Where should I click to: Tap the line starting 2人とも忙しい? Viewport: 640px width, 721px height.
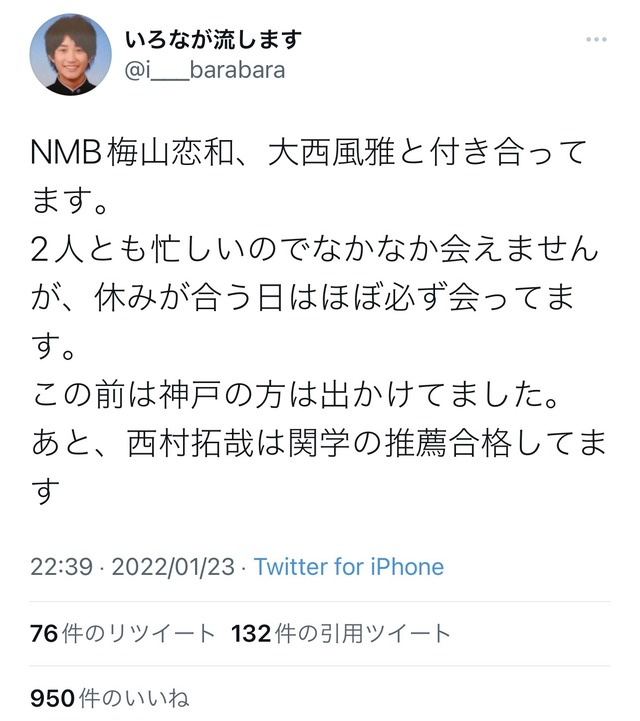point(314,249)
